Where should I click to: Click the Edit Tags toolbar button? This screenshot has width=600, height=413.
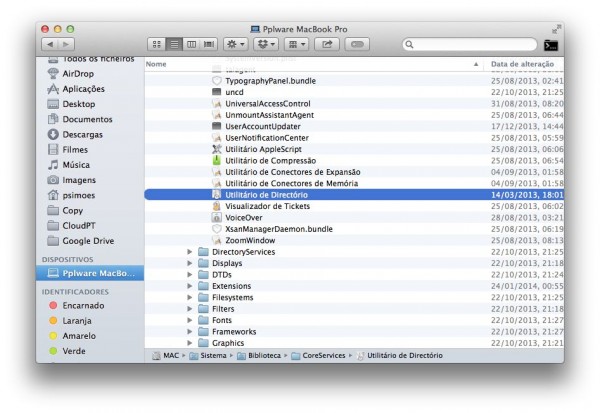coord(357,44)
